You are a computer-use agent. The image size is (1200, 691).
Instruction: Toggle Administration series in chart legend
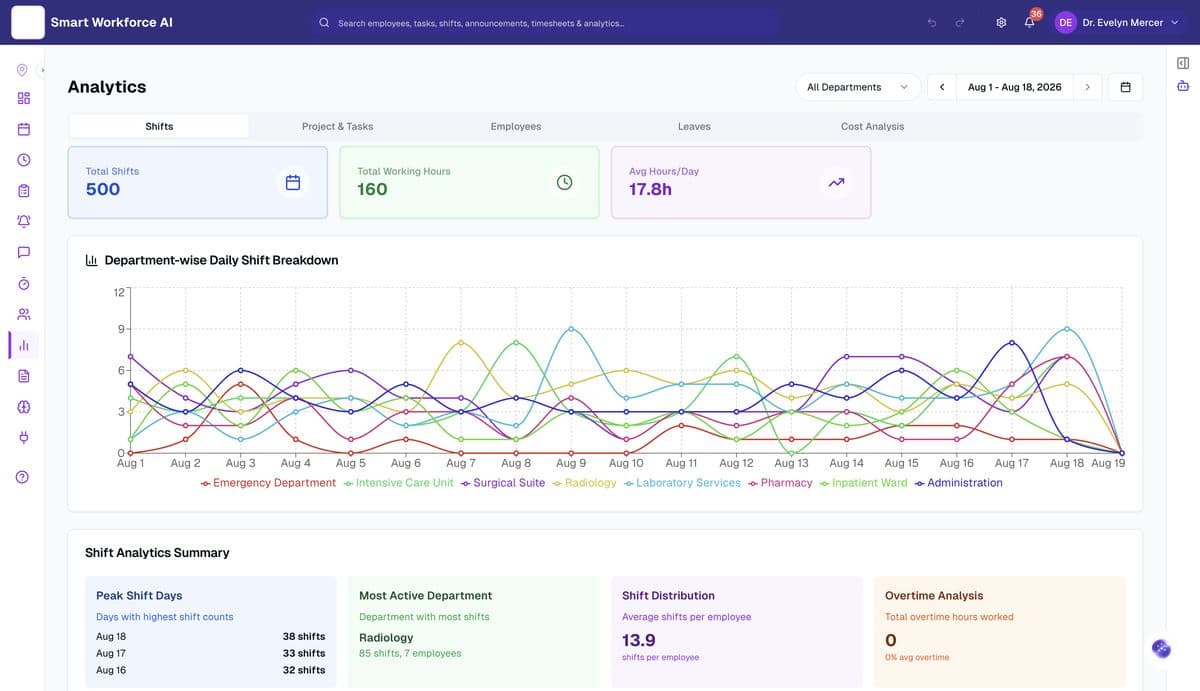pos(958,483)
